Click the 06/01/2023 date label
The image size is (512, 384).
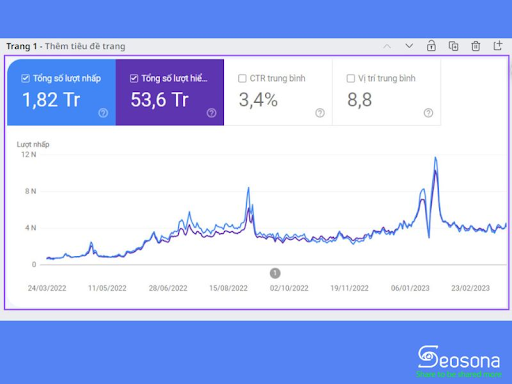[x=410, y=288]
